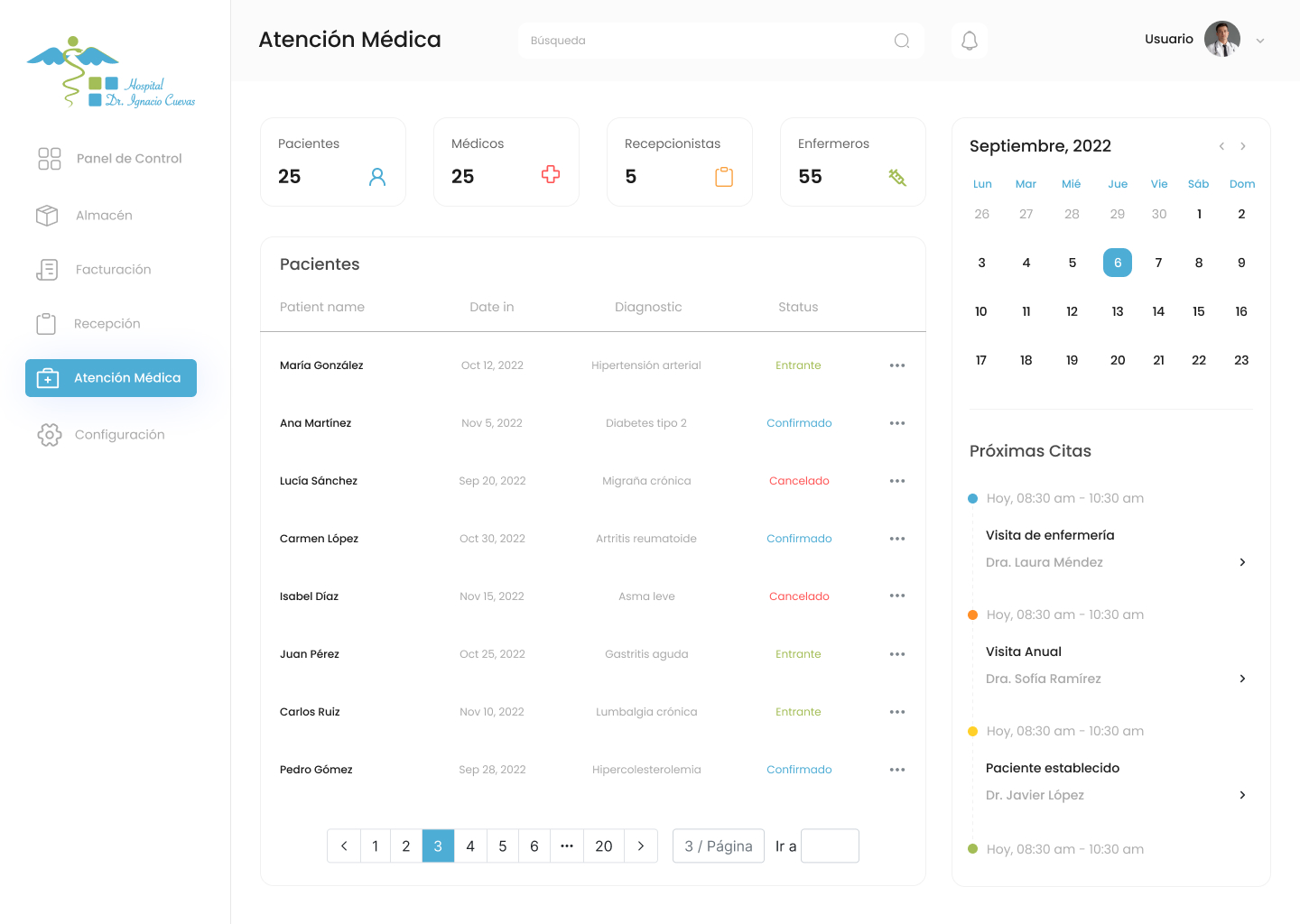This screenshot has width=1300, height=924.
Task: Click the Pacientes person icon
Action: 377,177
